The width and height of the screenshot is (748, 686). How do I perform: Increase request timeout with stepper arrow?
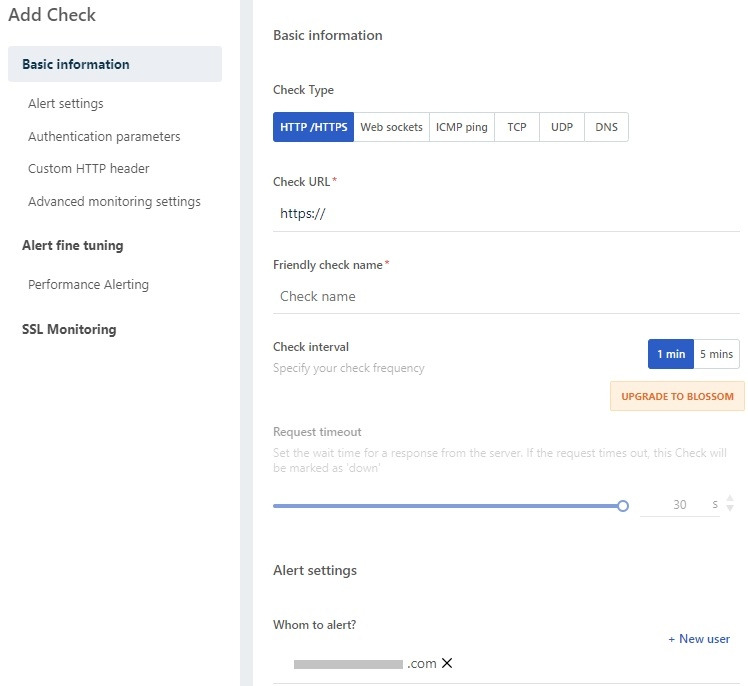(x=730, y=499)
